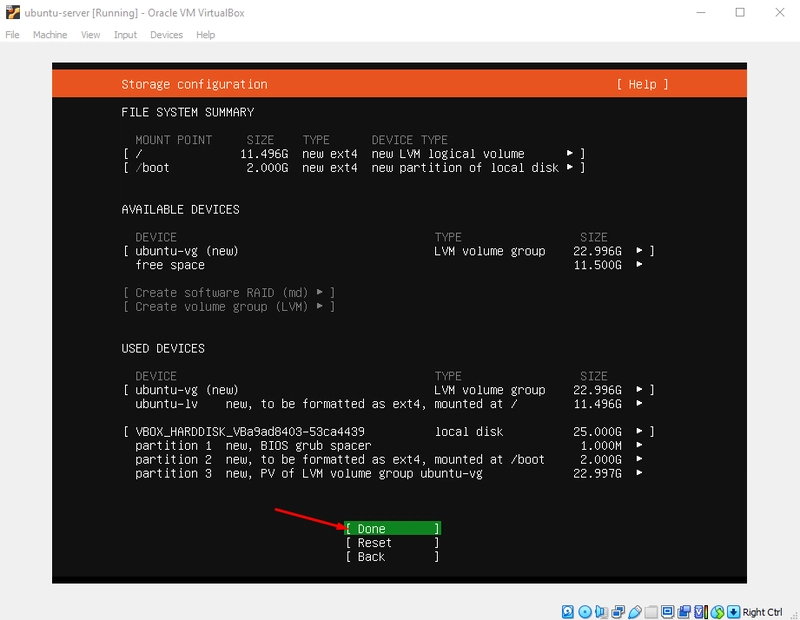The height and width of the screenshot is (620, 800).
Task: Expand partition 2 mounted at /boot row
Action: click(x=389, y=459)
